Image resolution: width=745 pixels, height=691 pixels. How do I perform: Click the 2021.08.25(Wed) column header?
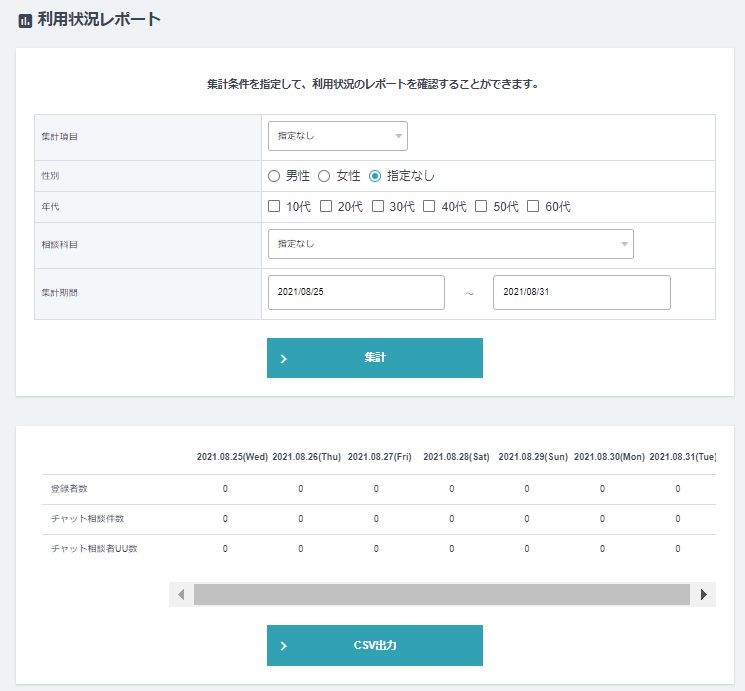232,457
